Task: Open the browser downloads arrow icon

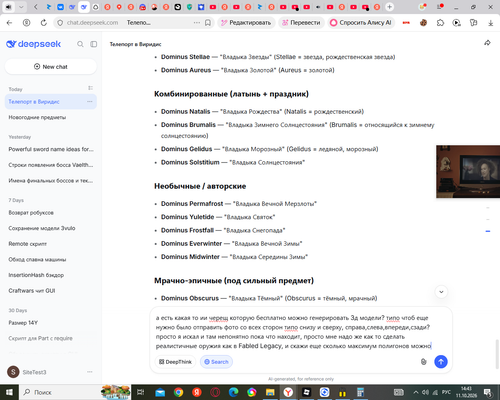Action: pos(490,23)
